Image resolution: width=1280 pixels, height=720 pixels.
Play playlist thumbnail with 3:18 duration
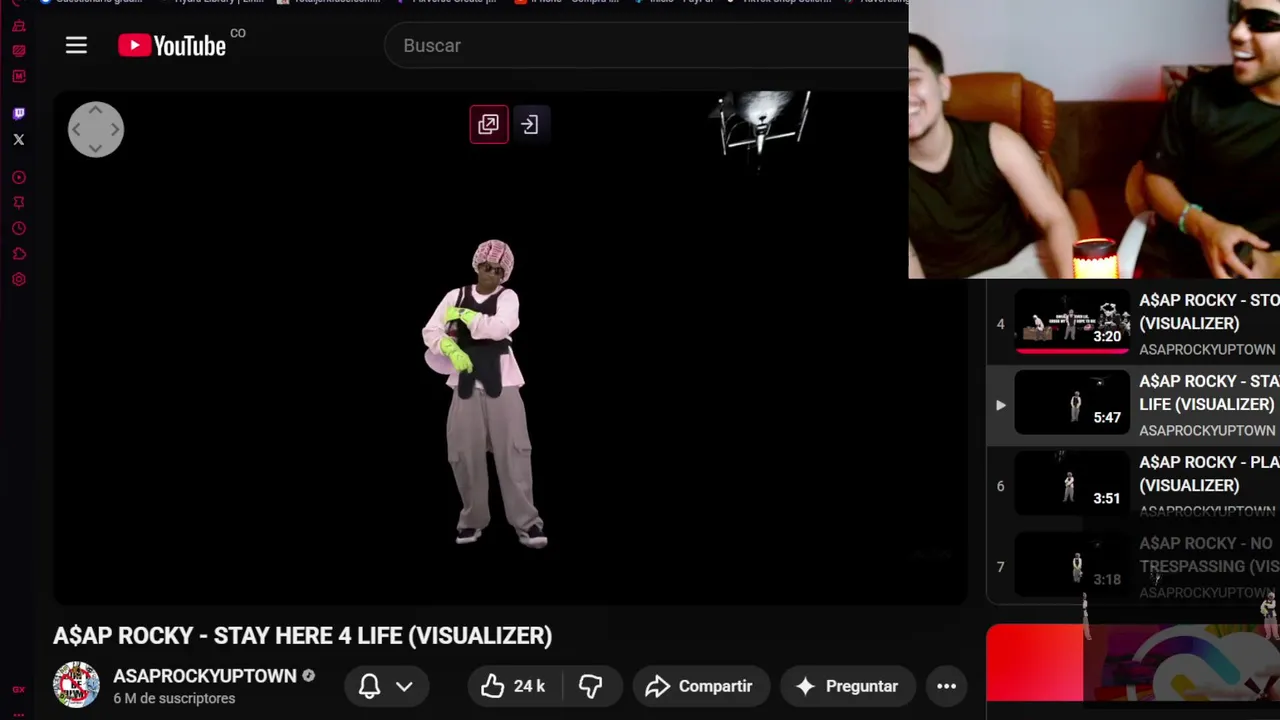(x=1072, y=566)
